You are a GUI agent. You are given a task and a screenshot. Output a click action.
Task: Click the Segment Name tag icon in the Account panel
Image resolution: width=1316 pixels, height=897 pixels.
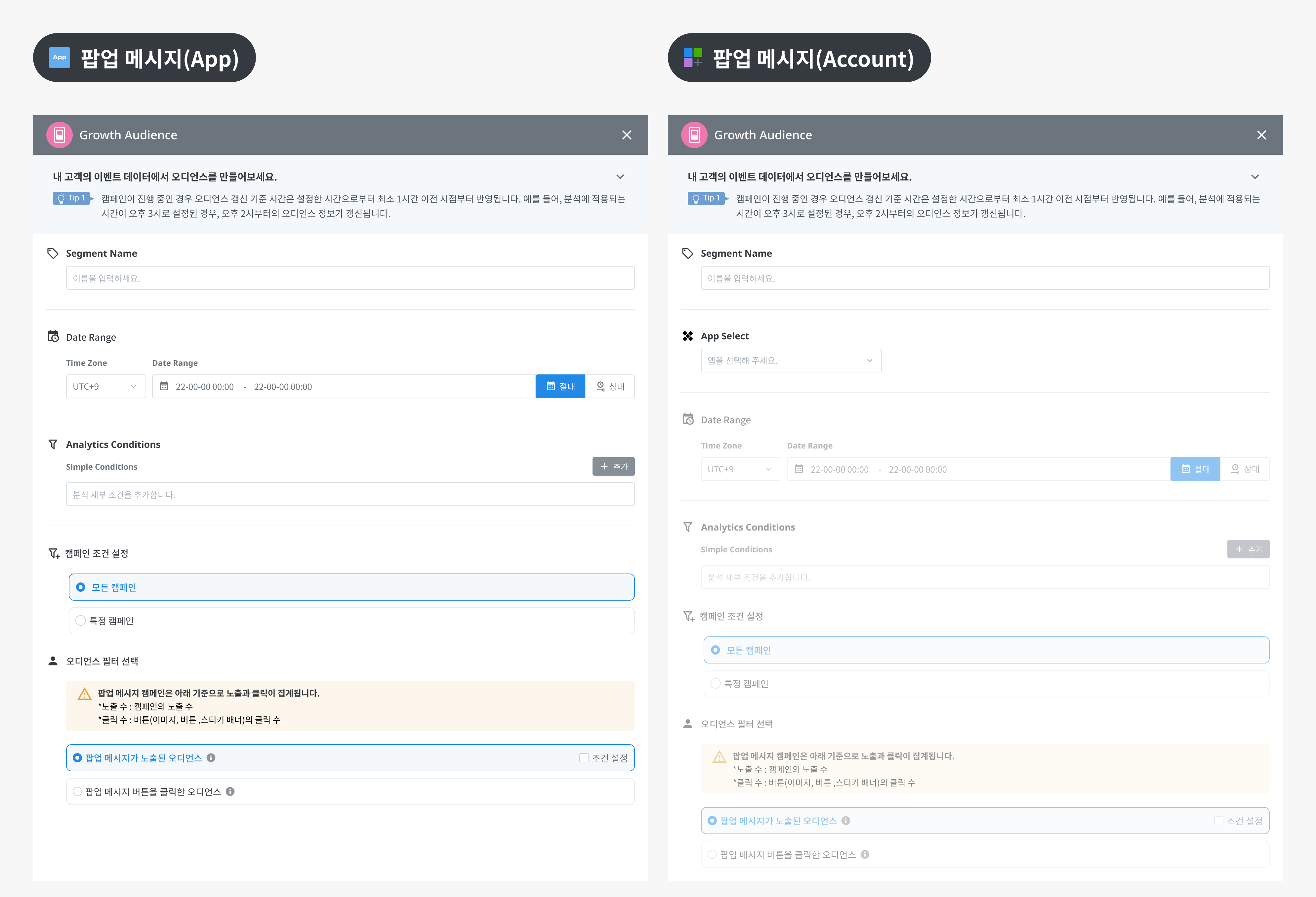[x=687, y=253]
